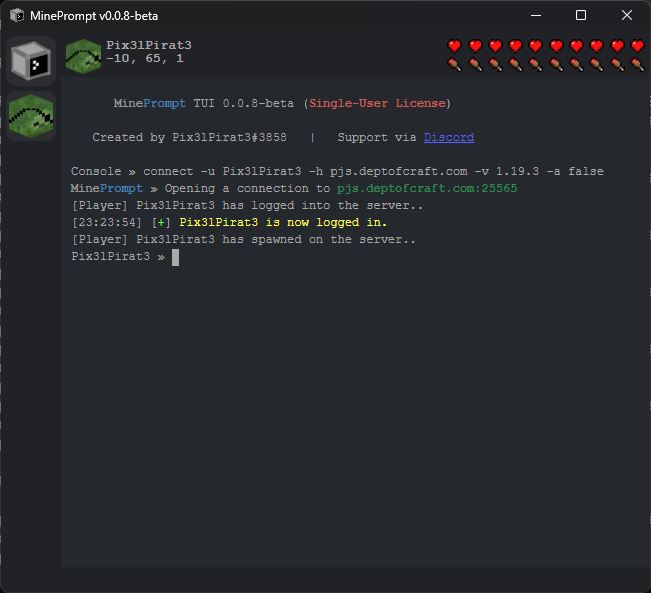Minimize the MinePrompt window
This screenshot has height=593, width=651.
pos(536,15)
